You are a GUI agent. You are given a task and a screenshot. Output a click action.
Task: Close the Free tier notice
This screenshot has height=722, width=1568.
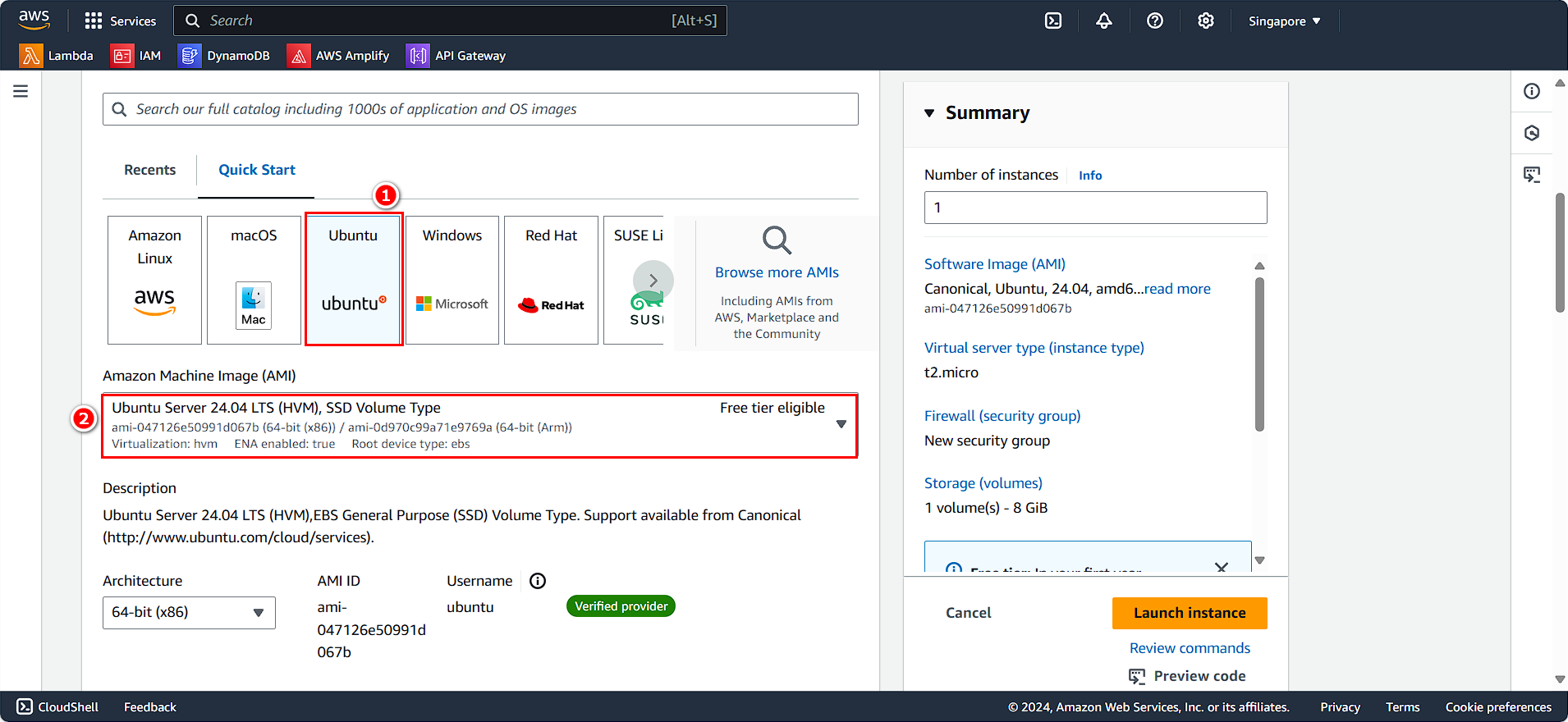tap(1222, 567)
